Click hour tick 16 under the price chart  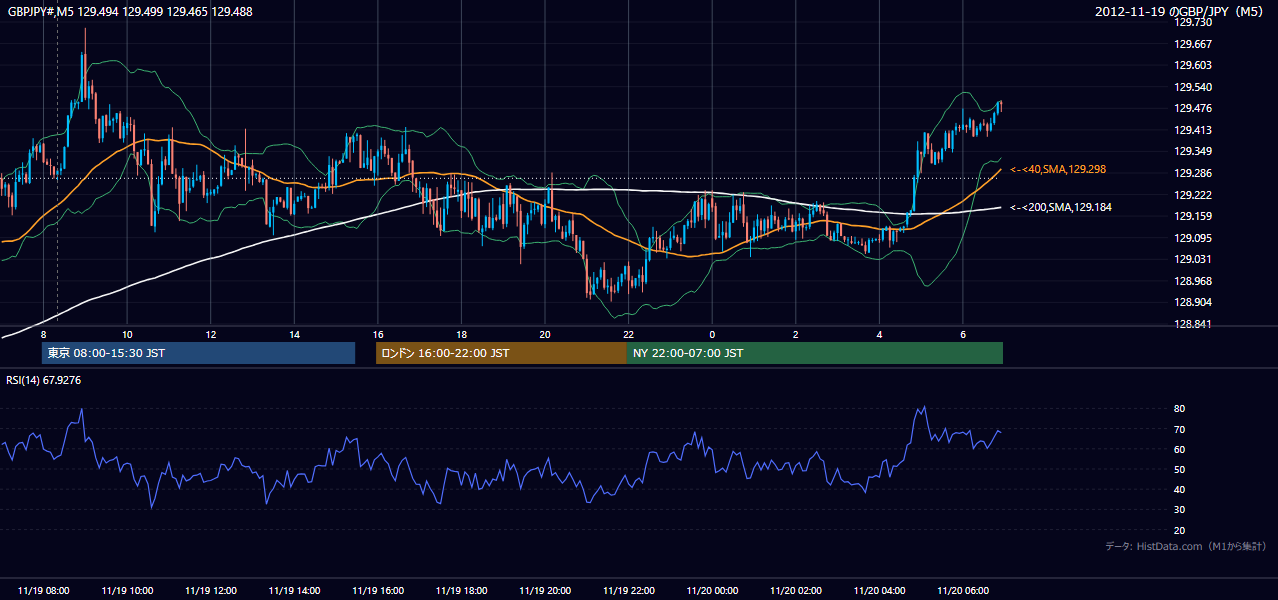tap(378, 334)
